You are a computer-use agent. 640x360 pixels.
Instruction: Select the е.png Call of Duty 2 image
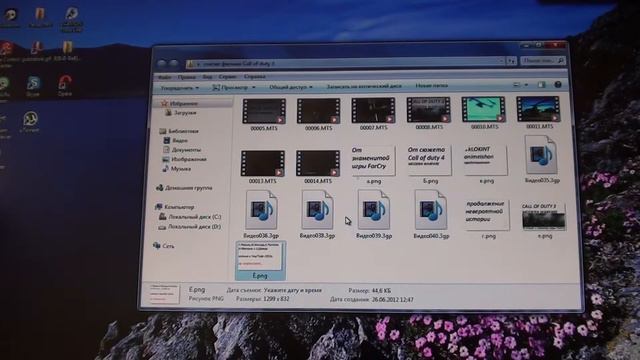(544, 216)
